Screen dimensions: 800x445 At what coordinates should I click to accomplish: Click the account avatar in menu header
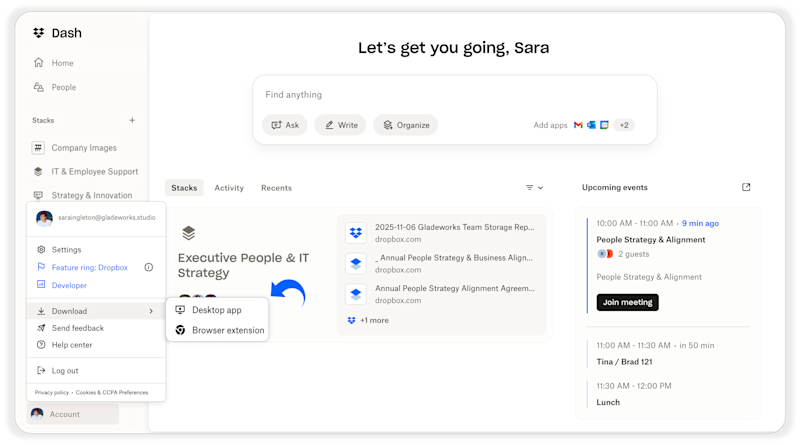44,218
